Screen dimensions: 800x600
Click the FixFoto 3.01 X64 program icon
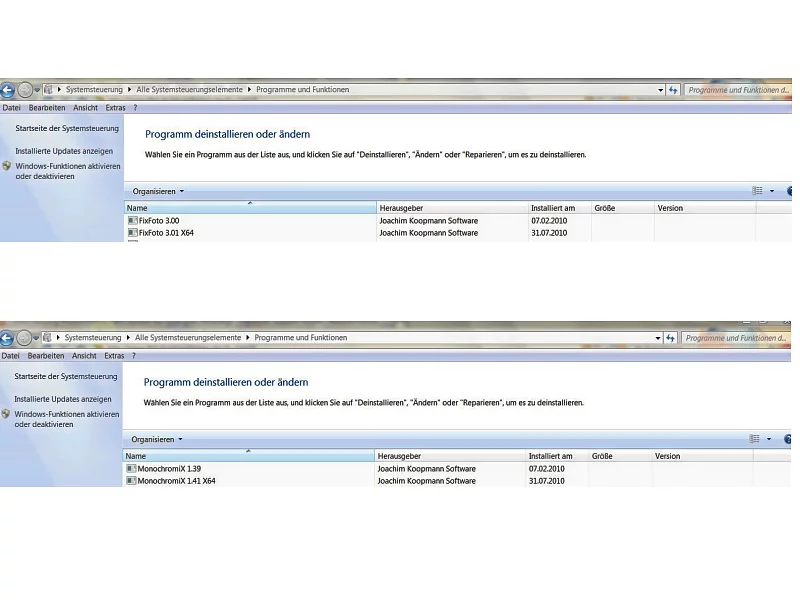pyautogui.click(x=133, y=233)
